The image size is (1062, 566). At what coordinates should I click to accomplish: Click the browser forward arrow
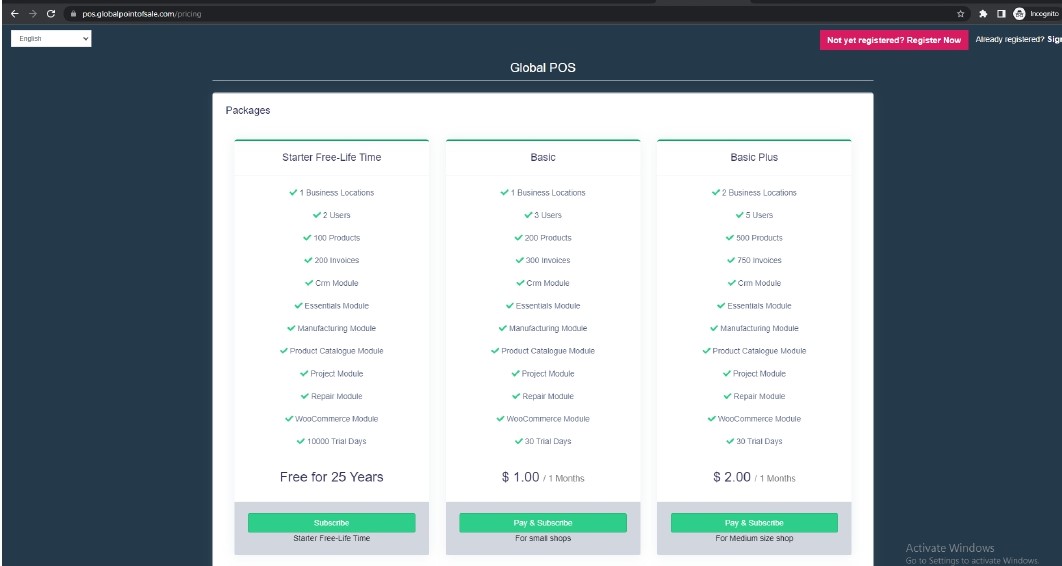pyautogui.click(x=32, y=13)
